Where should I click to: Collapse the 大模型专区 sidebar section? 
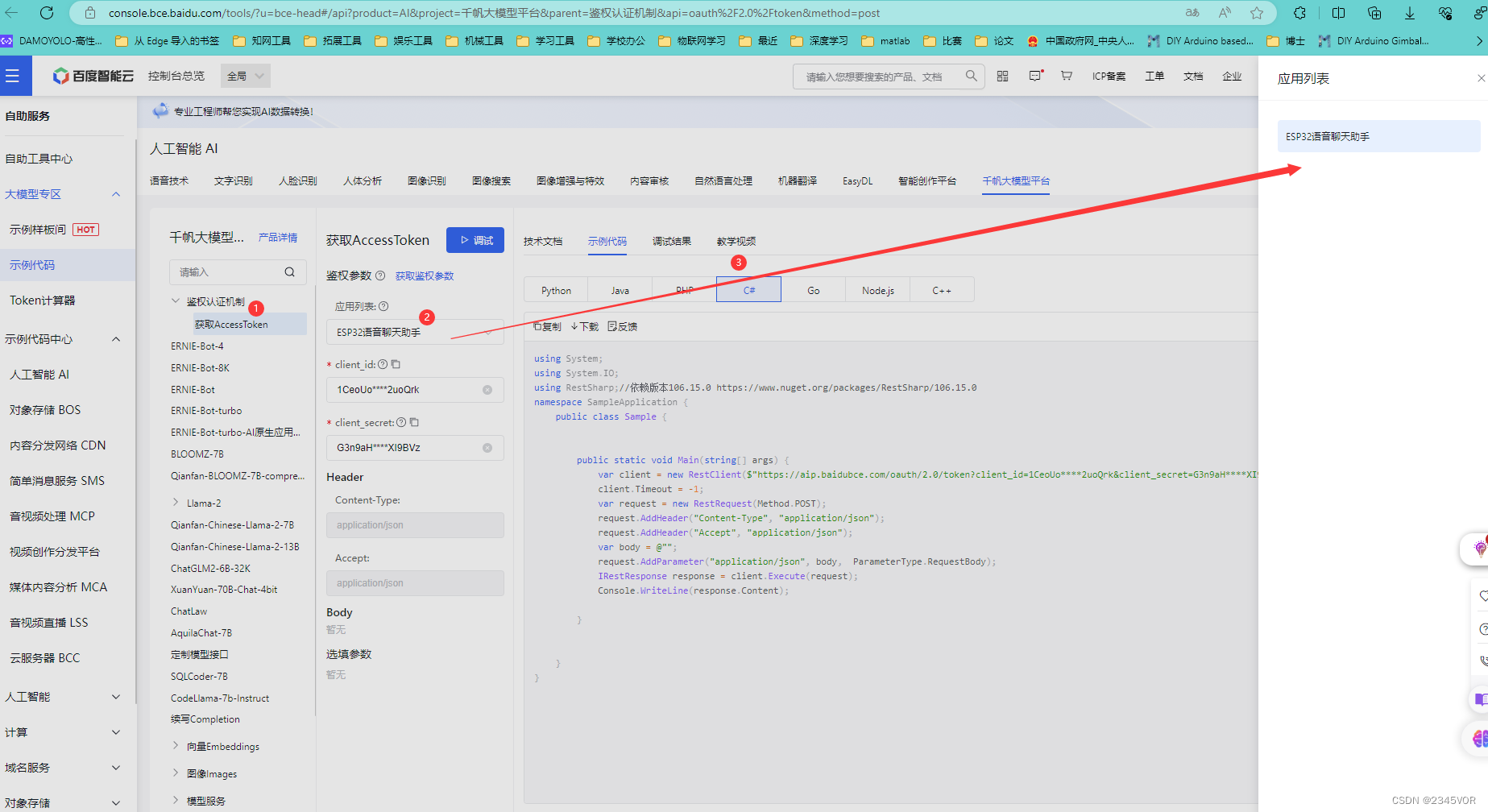pyautogui.click(x=116, y=194)
